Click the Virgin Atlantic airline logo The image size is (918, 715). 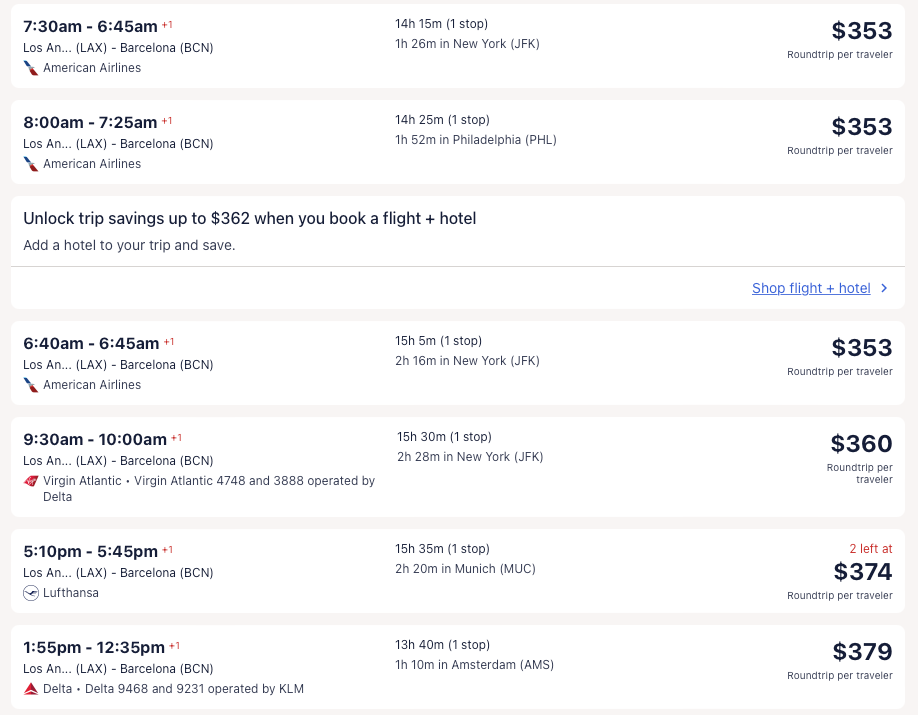pos(31,481)
